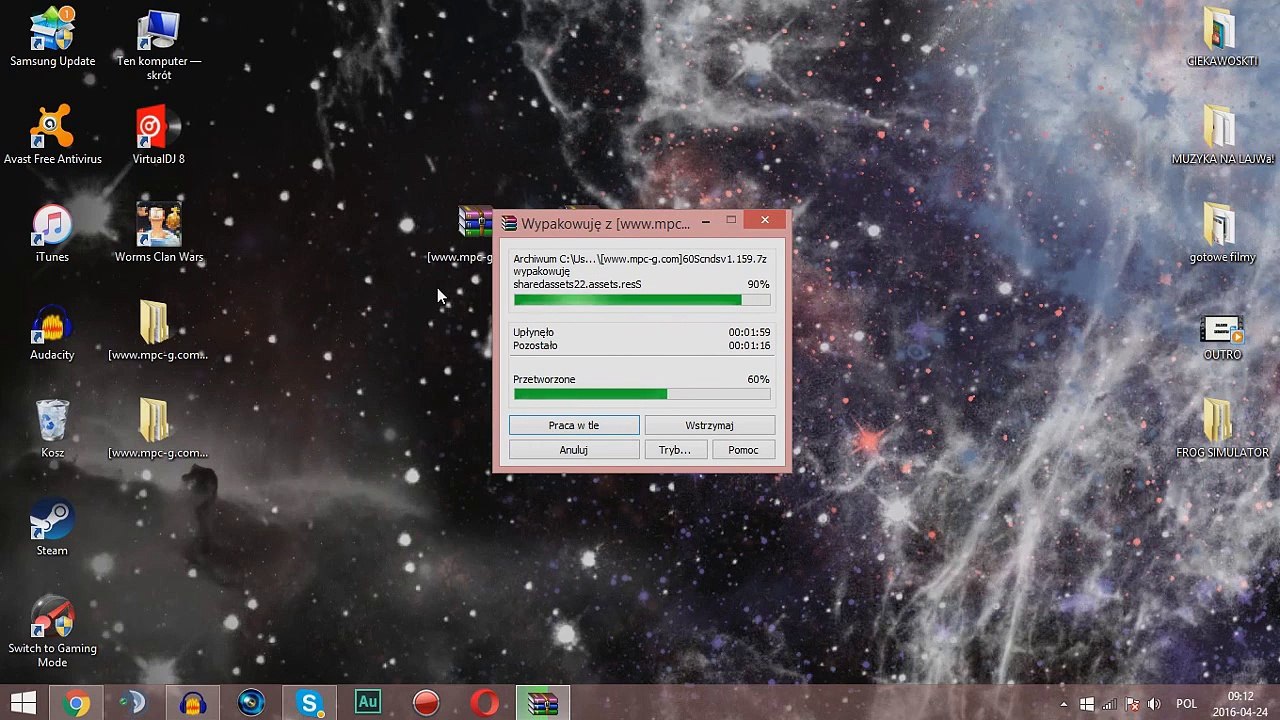Click the 90% file percentage
Screen dimensions: 1280x720
[758, 284]
